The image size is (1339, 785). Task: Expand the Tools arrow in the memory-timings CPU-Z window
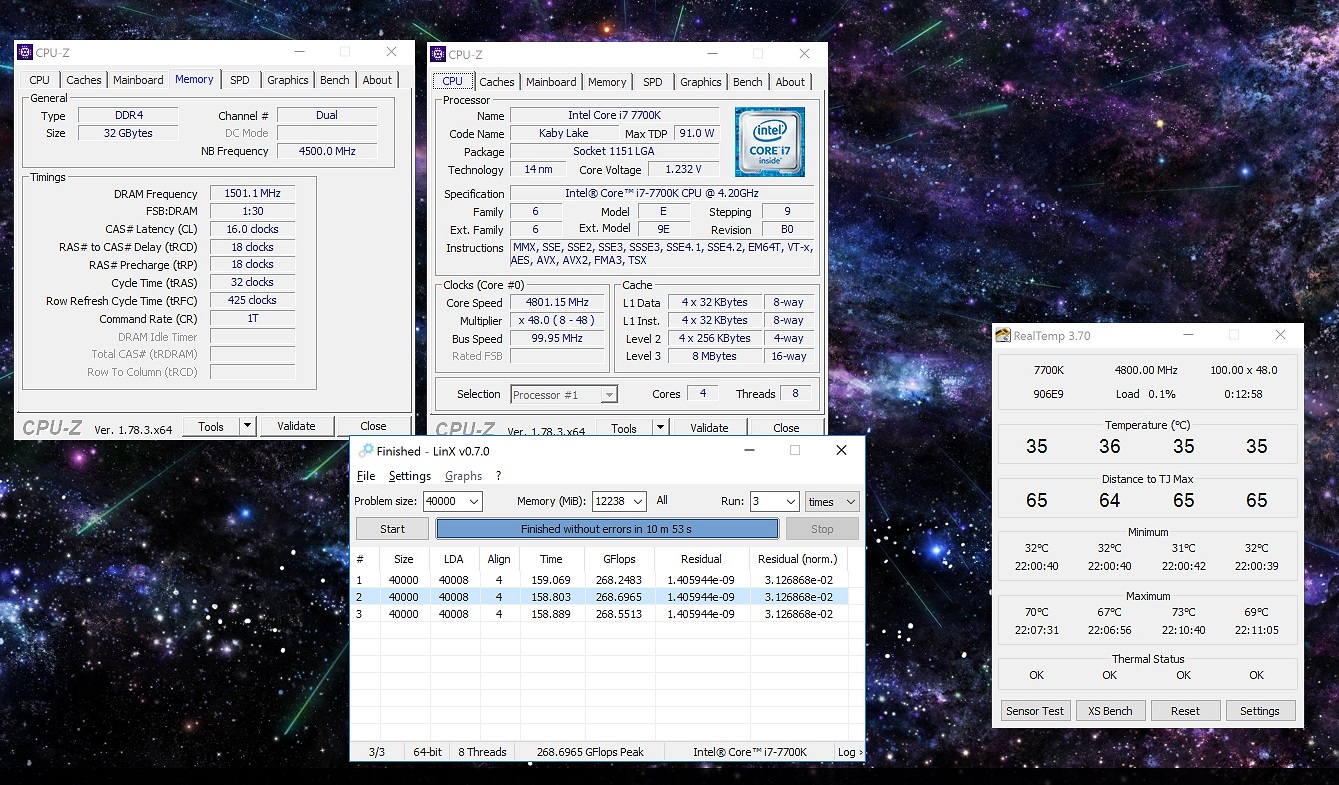click(247, 426)
